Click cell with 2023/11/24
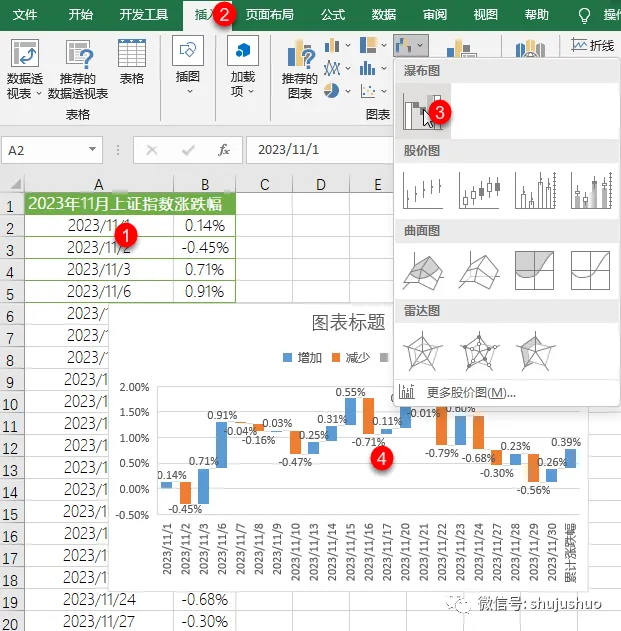The height and width of the screenshot is (631, 621). point(99,600)
